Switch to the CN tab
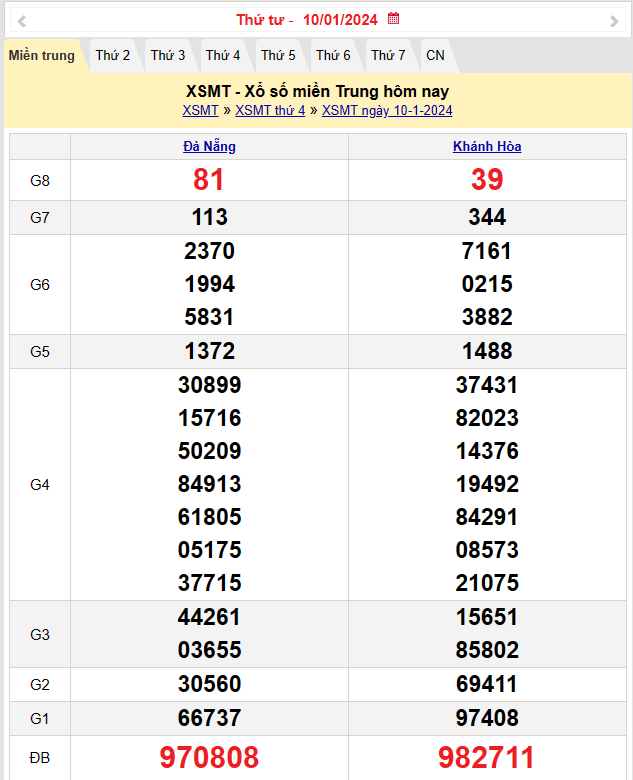Screen dimensions: 633x780 click(x=435, y=55)
